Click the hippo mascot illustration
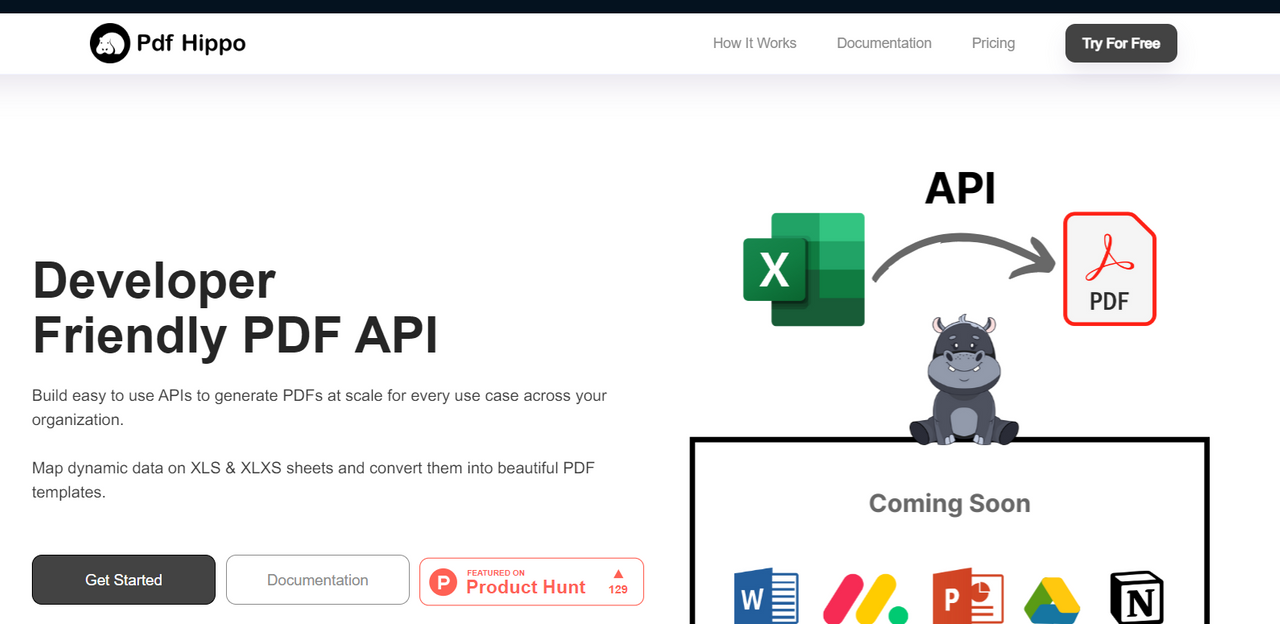Viewport: 1280px width, 624px height. coord(963,380)
